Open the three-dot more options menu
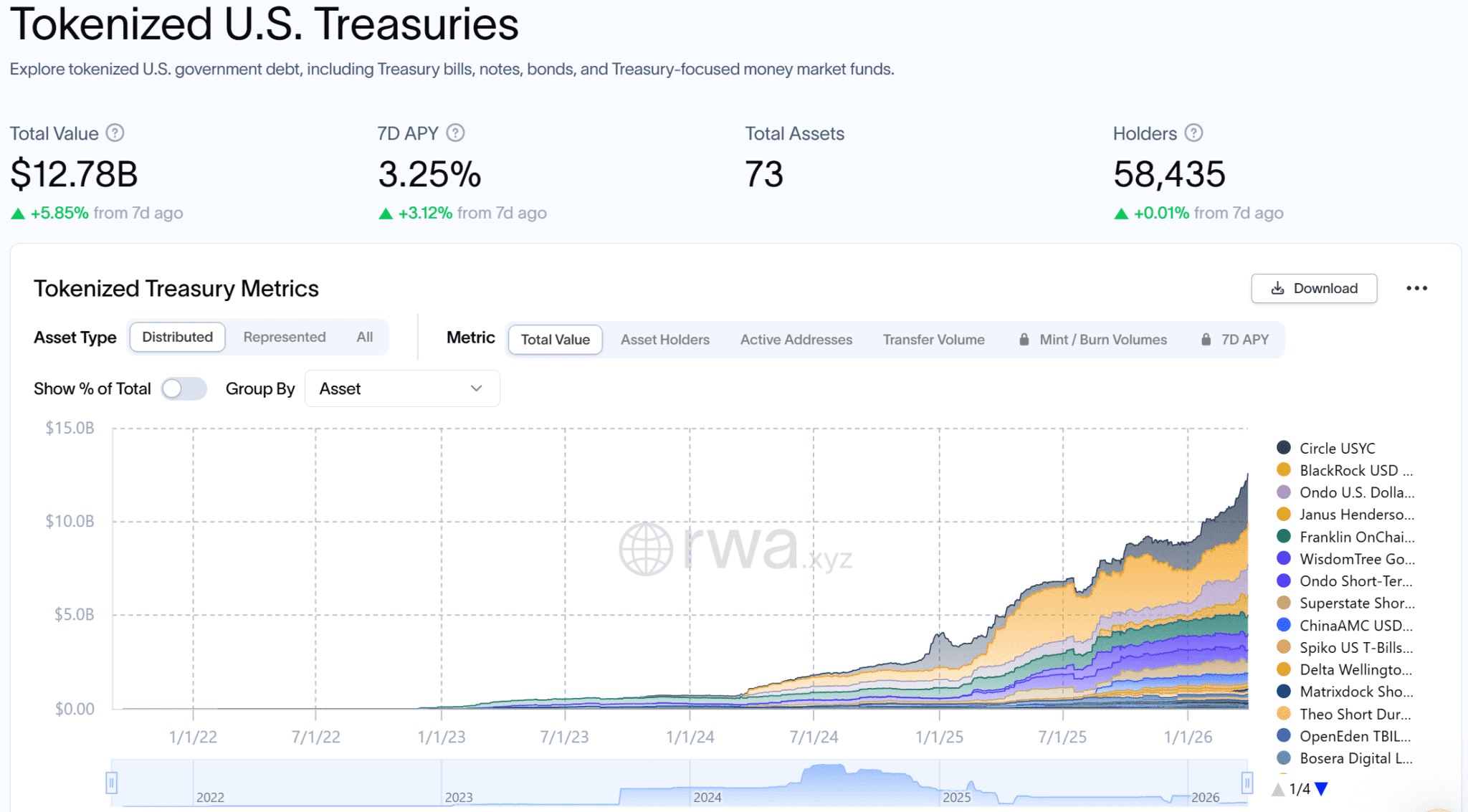The height and width of the screenshot is (812, 1468). 1416,288
